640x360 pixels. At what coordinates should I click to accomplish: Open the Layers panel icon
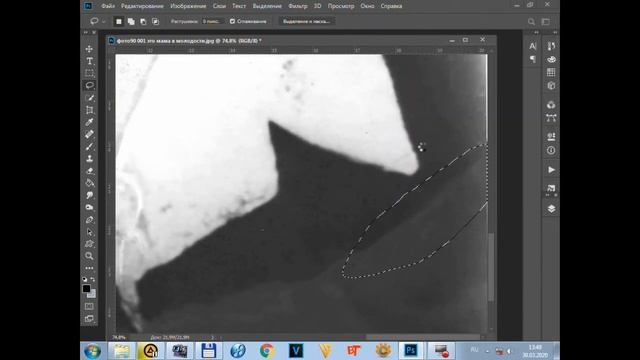pyautogui.click(x=551, y=209)
